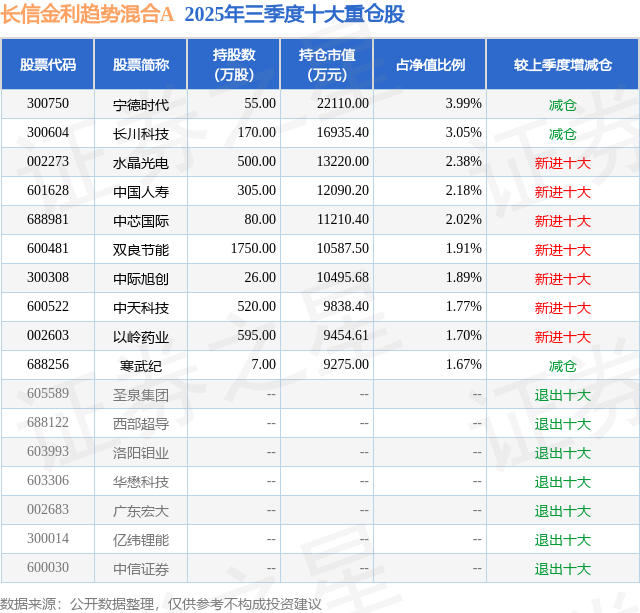Click market value 12090.20
The width and height of the screenshot is (640, 613).
tap(343, 191)
